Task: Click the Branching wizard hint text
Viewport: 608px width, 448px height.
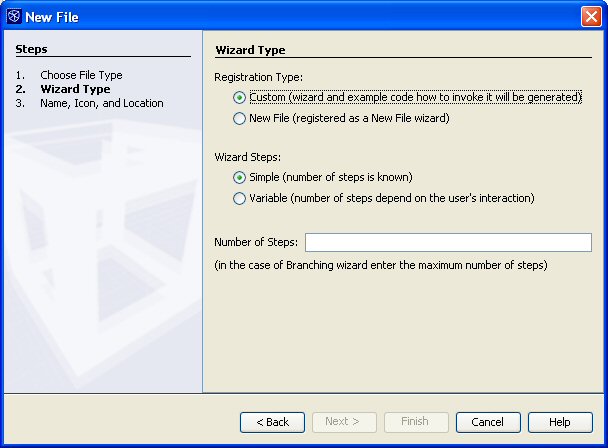Action: (381, 265)
